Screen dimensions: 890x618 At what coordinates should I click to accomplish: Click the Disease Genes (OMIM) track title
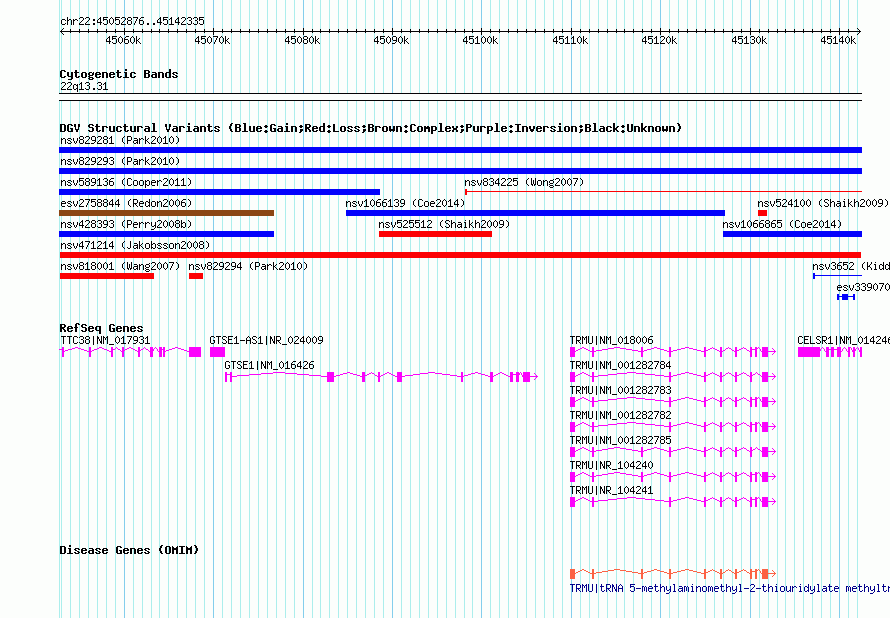129,550
